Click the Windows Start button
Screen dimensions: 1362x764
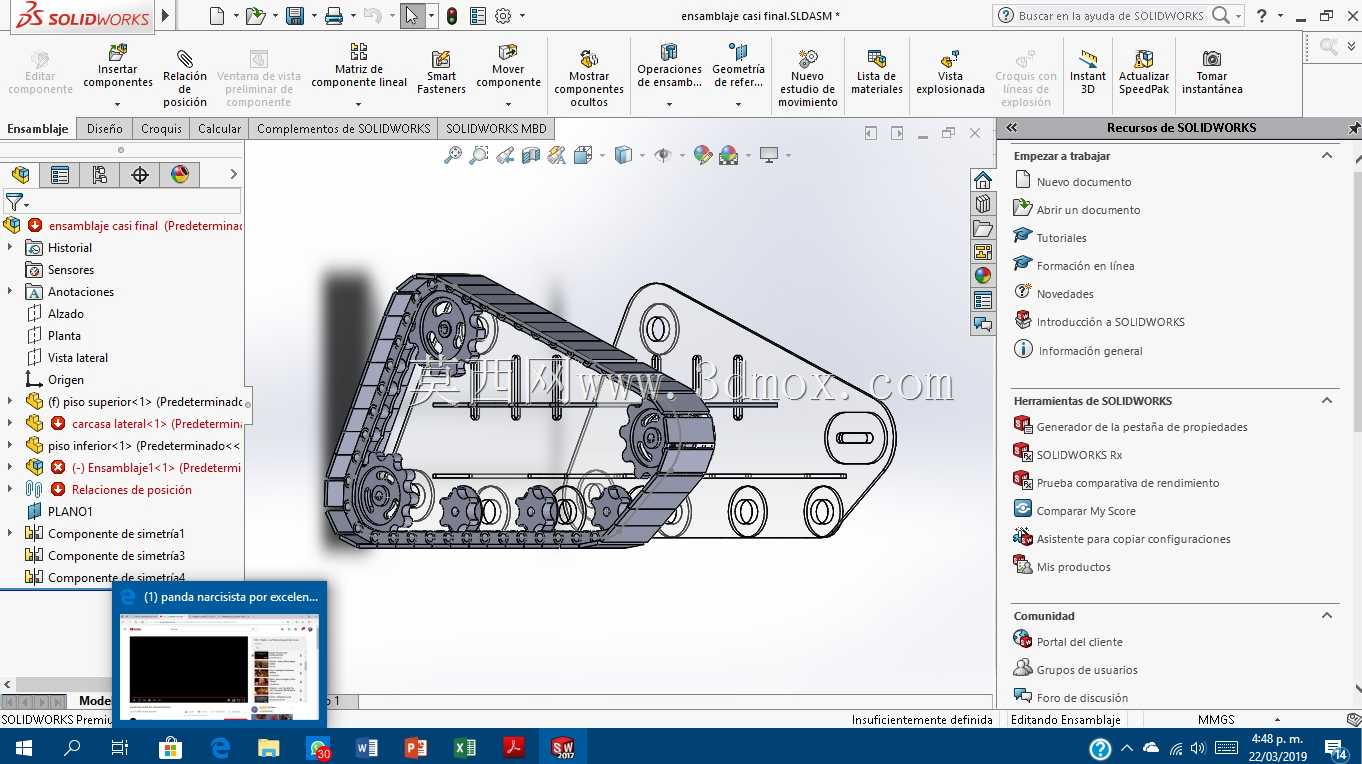coord(23,747)
